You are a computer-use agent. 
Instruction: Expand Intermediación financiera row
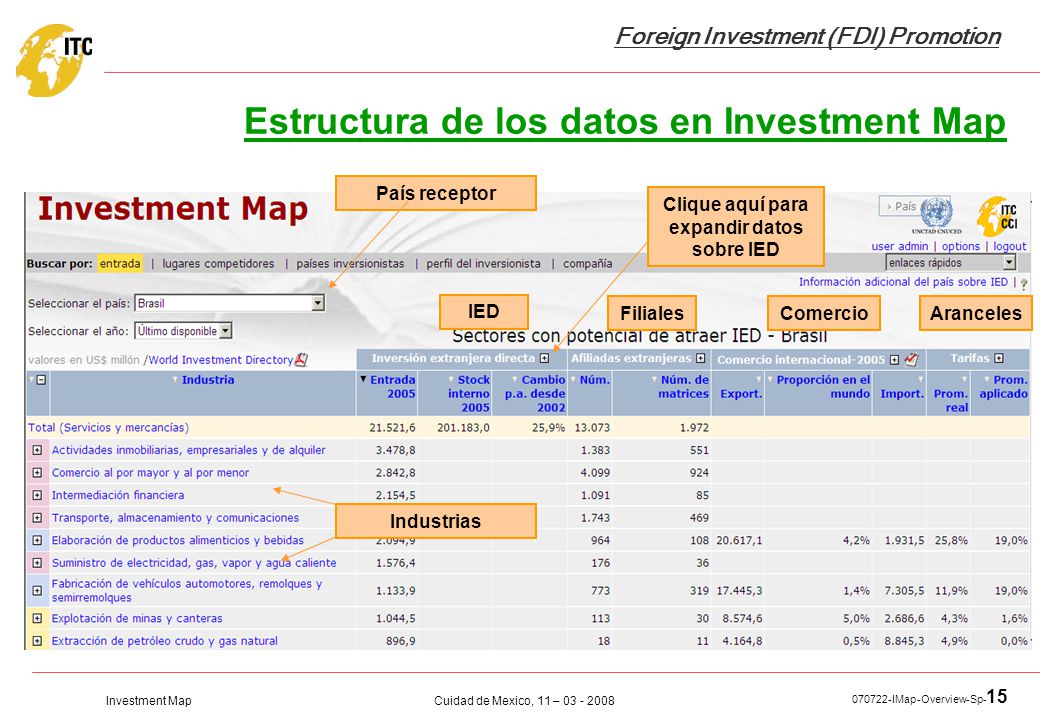37,495
